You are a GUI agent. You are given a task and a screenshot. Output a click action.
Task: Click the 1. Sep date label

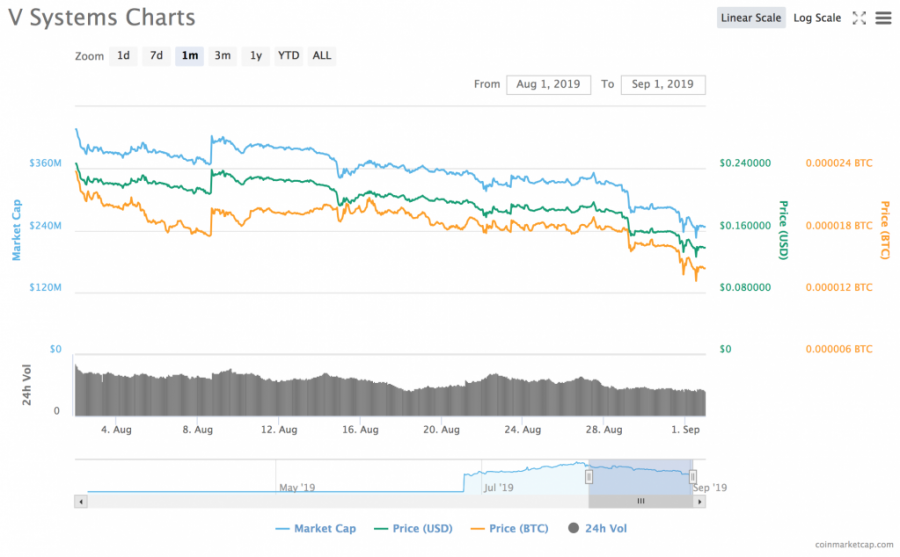[685, 430]
